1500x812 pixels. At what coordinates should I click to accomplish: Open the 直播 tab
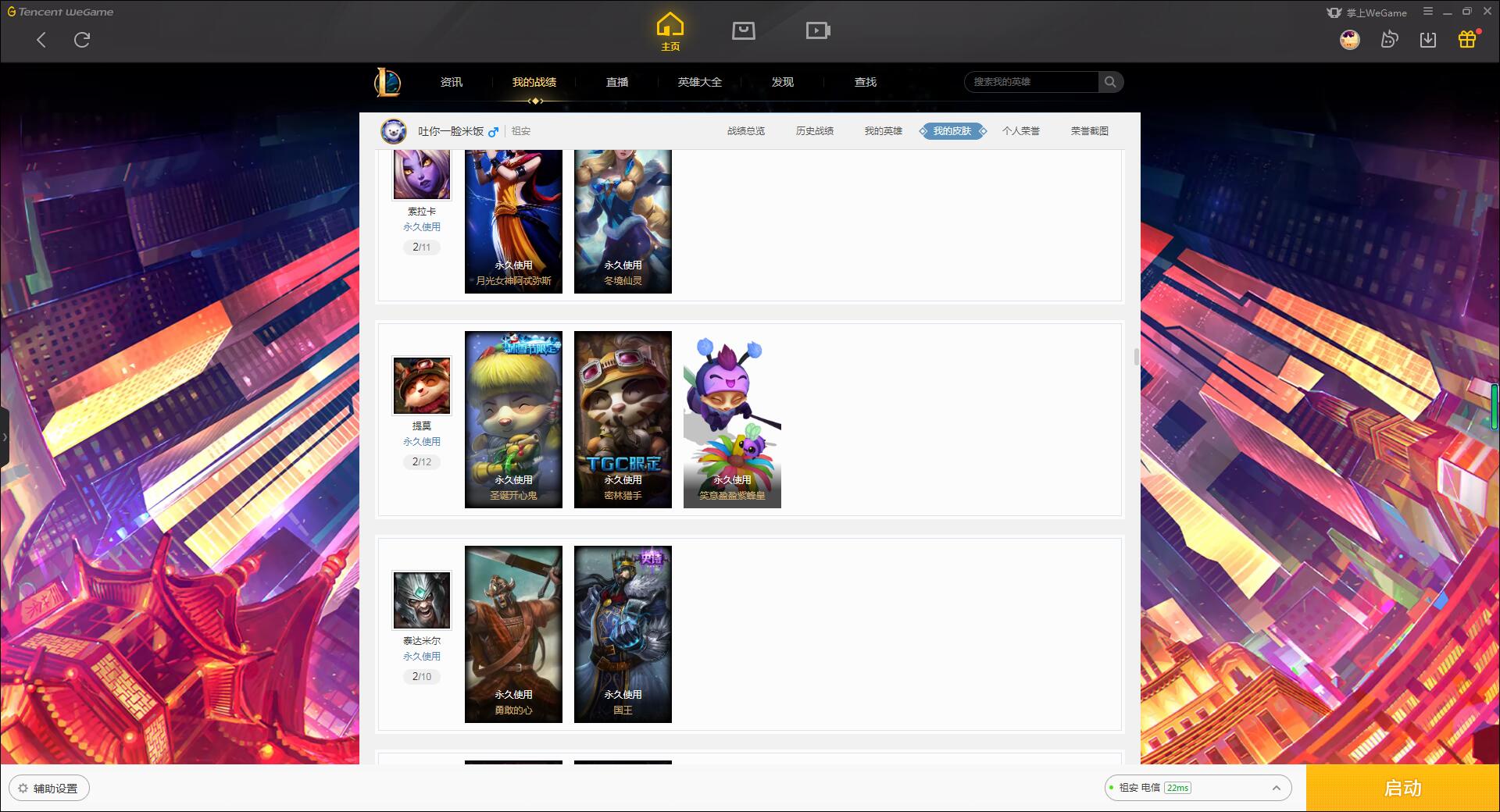click(x=617, y=82)
